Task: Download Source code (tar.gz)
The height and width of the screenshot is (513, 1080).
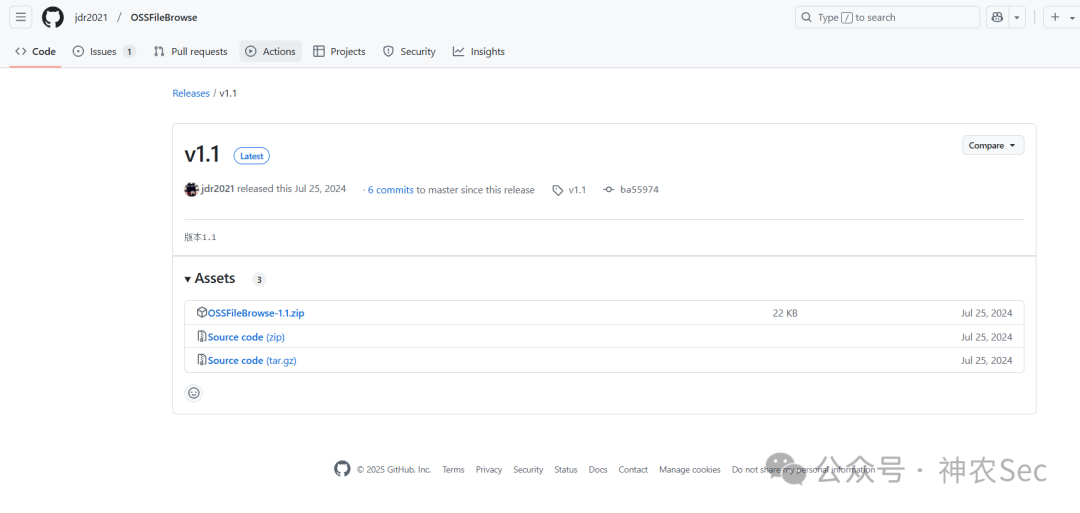Action: tap(252, 361)
